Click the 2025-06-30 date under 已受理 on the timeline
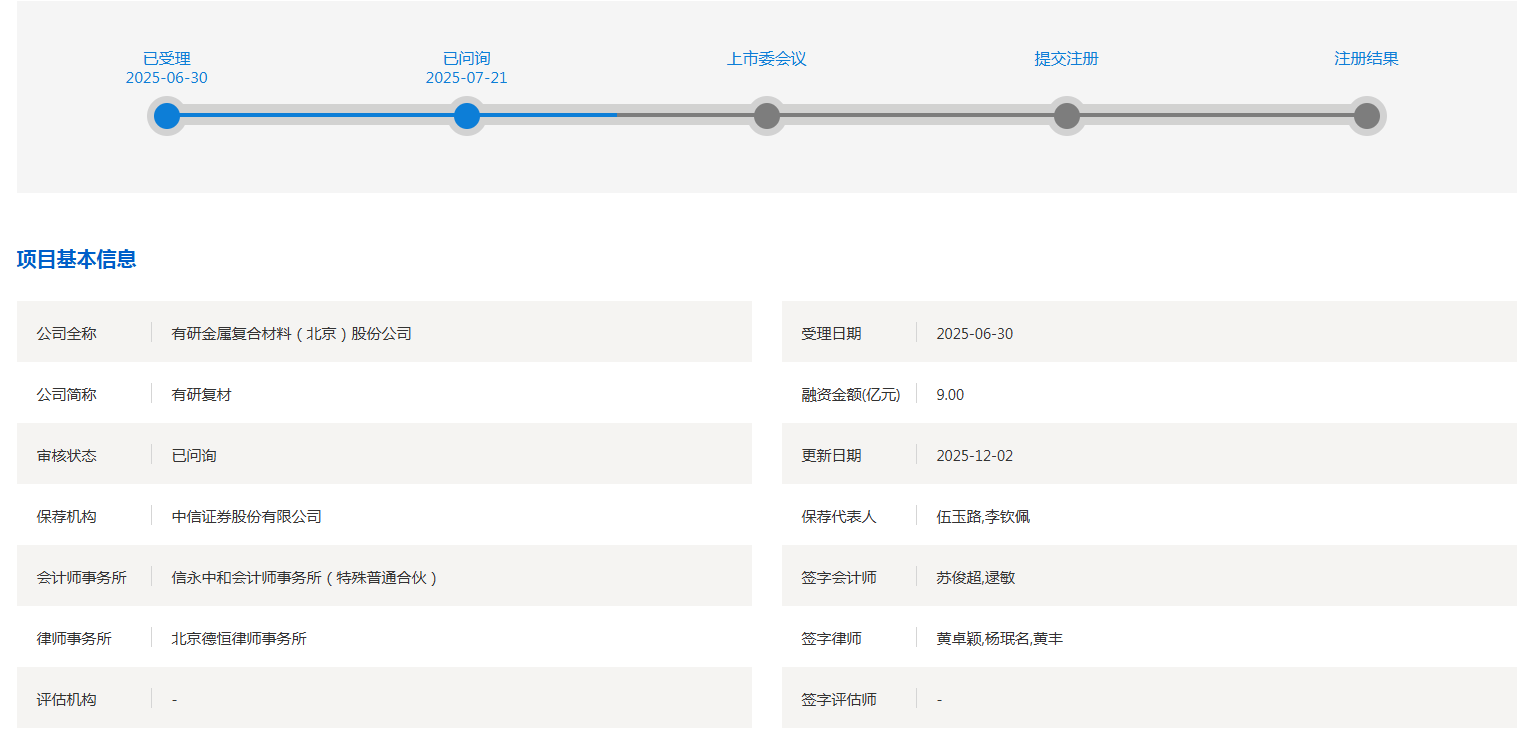The height and width of the screenshot is (738, 1525). (x=167, y=78)
